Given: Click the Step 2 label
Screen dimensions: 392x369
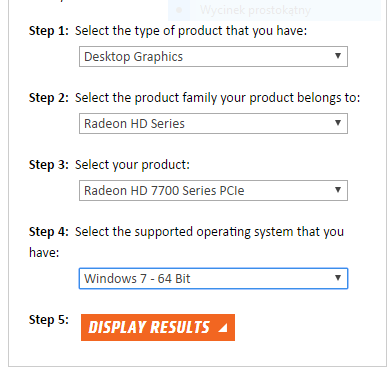Looking at the screenshot, I should click(x=49, y=98).
